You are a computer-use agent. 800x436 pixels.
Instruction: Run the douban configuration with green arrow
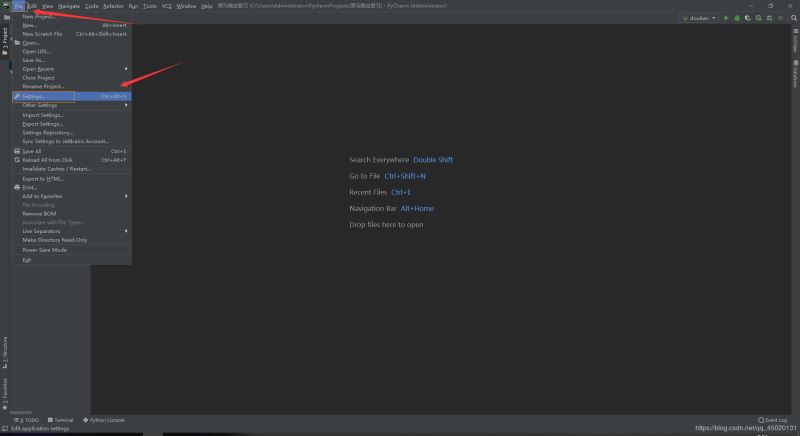tap(726, 18)
